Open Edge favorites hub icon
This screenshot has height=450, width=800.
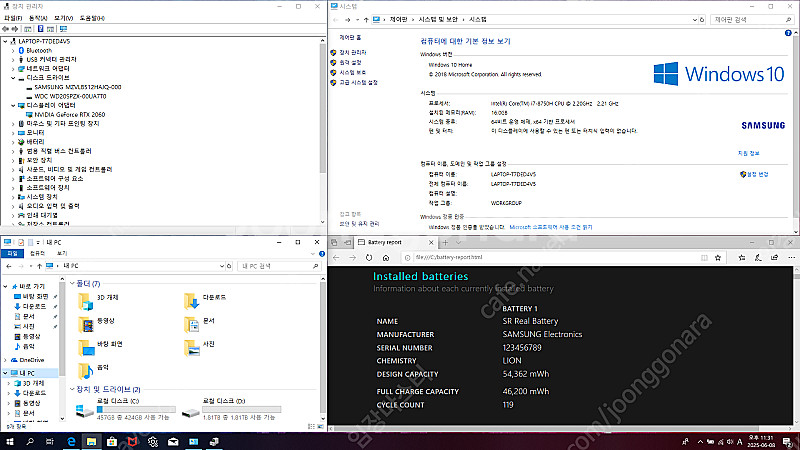click(741, 258)
